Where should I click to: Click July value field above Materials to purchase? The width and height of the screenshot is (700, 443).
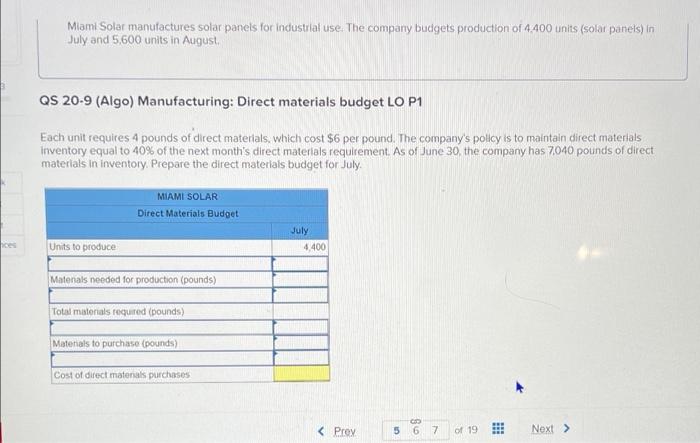pyautogui.click(x=301, y=327)
